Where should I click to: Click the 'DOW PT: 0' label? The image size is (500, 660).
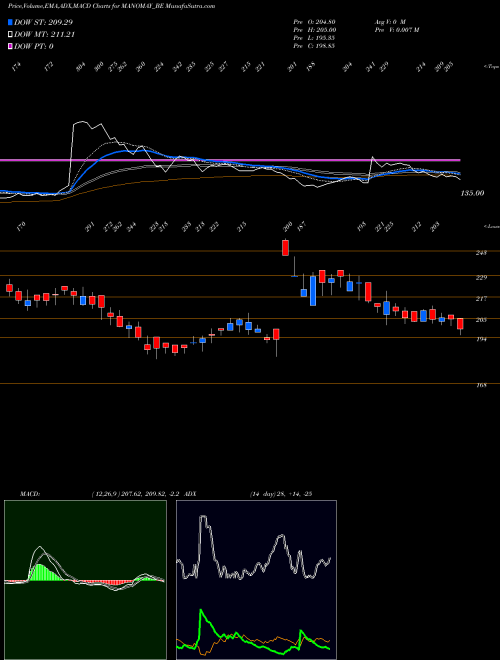[34, 46]
